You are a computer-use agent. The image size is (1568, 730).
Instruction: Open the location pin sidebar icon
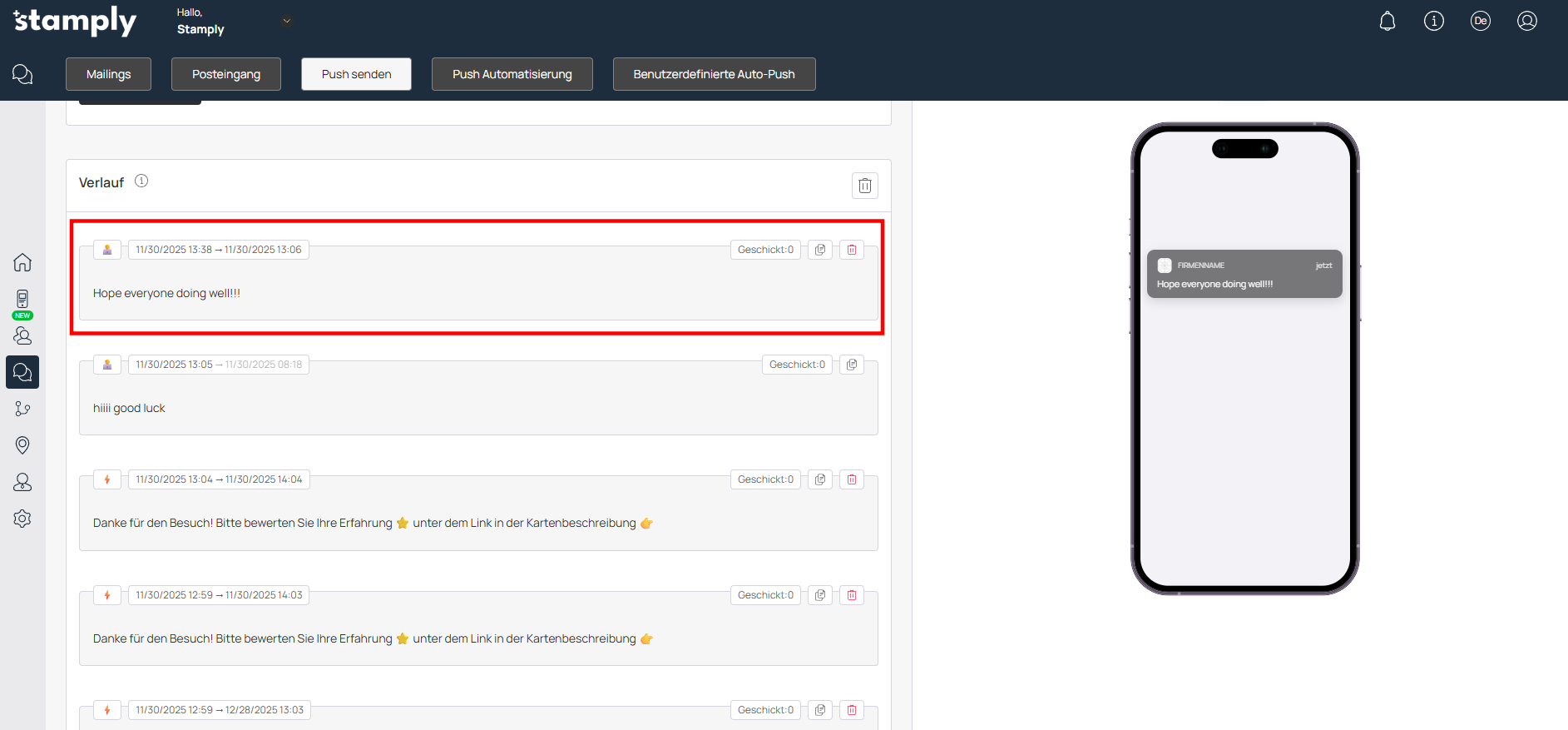22,445
